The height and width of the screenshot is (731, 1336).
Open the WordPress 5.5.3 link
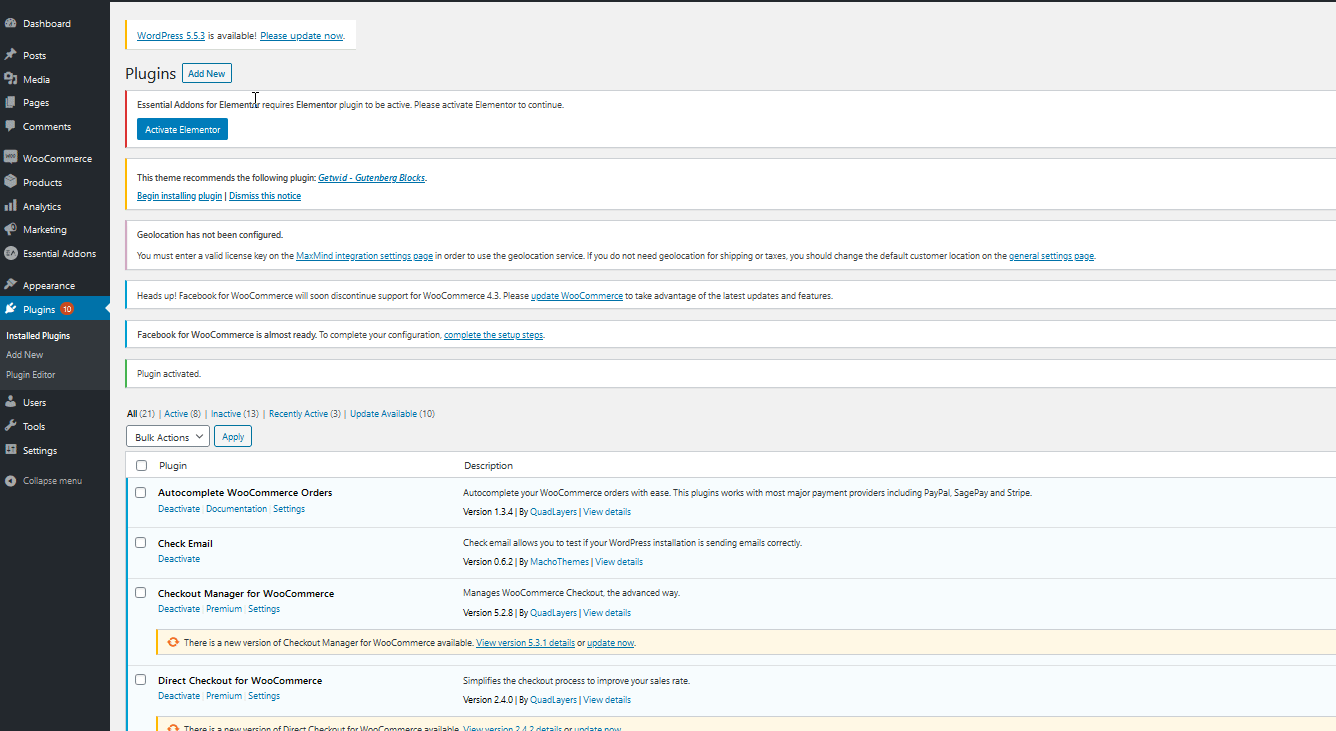click(171, 35)
